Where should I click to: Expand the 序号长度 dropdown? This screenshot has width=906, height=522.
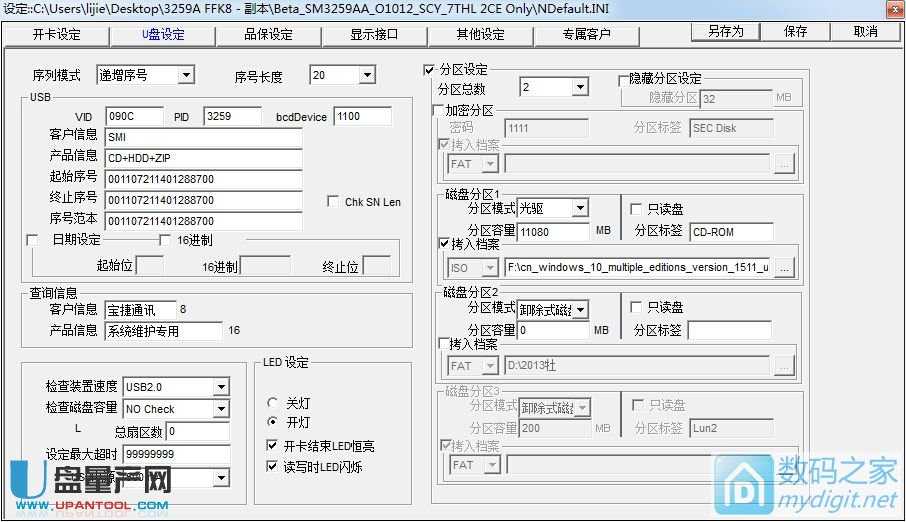366,75
